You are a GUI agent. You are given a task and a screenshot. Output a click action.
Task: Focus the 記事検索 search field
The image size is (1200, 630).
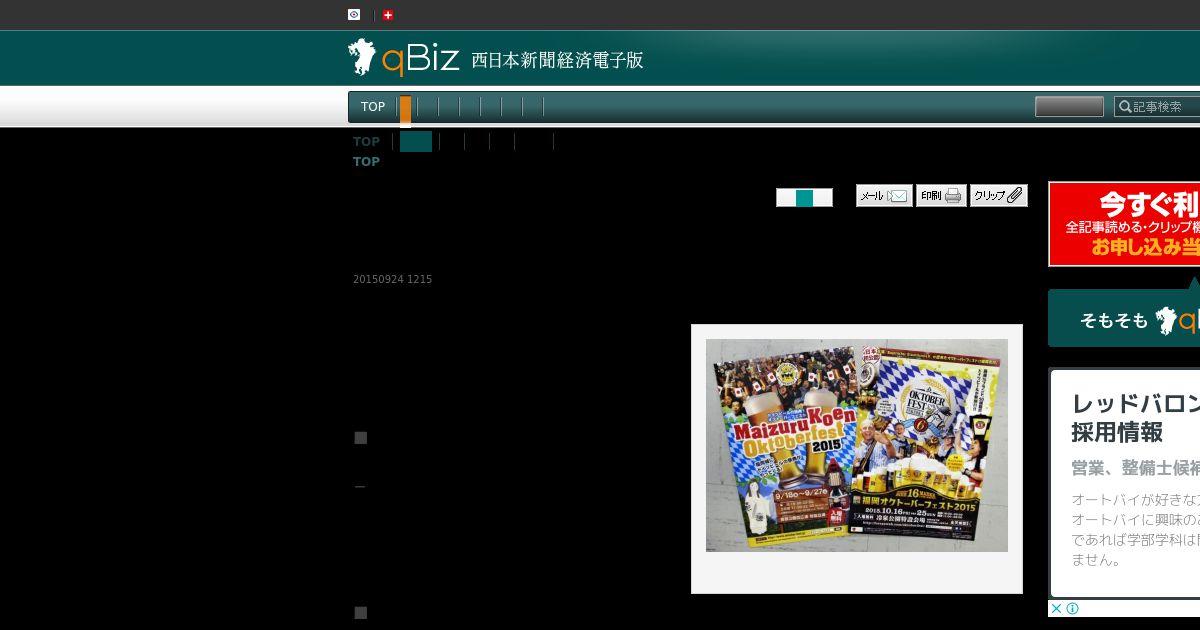click(1158, 107)
